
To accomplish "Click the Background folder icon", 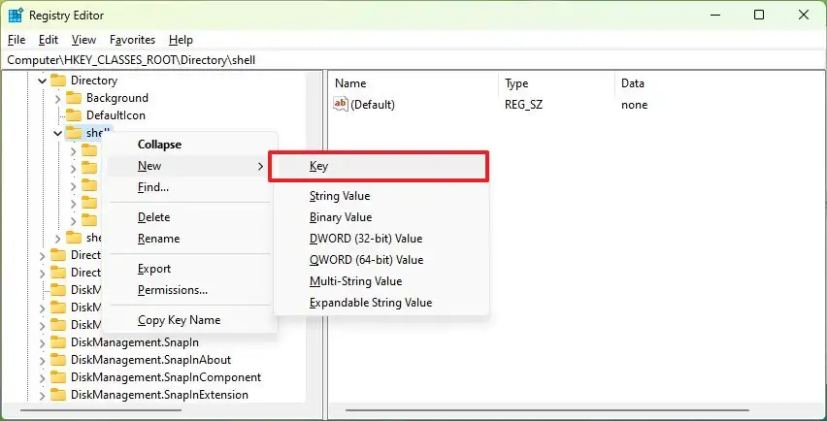I will tap(73, 98).
